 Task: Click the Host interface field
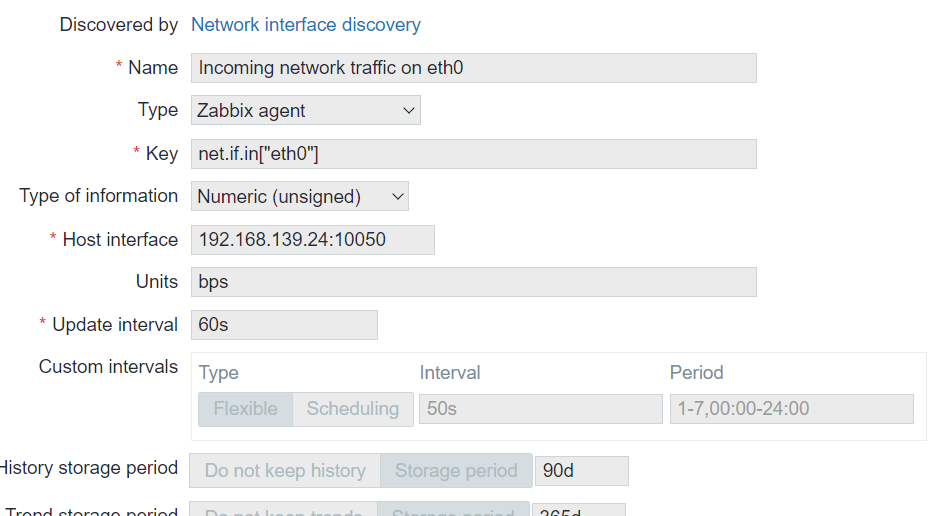[x=312, y=240]
